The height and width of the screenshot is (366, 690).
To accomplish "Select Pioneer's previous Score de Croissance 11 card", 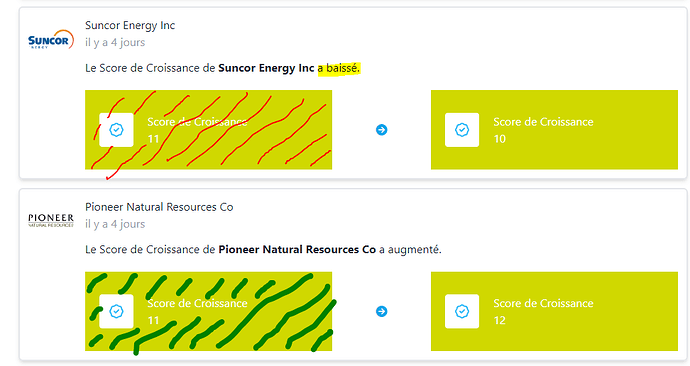I will coord(209,311).
